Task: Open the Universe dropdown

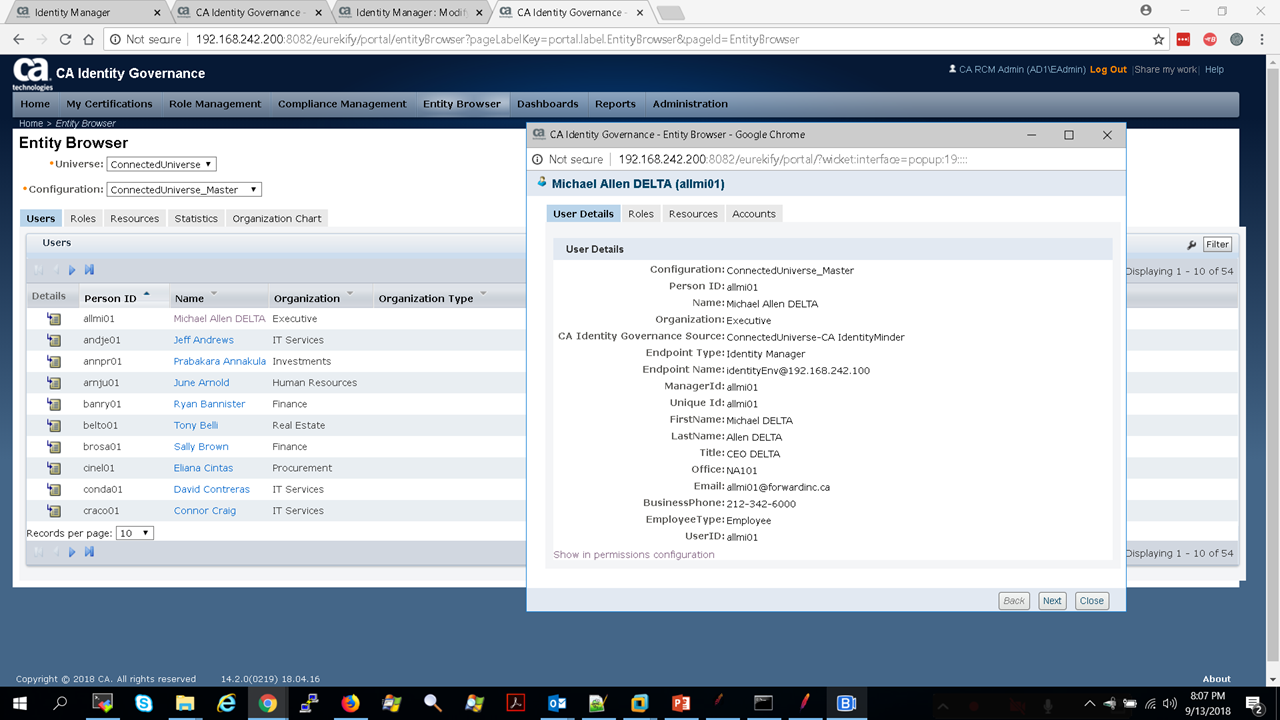Action: point(161,164)
